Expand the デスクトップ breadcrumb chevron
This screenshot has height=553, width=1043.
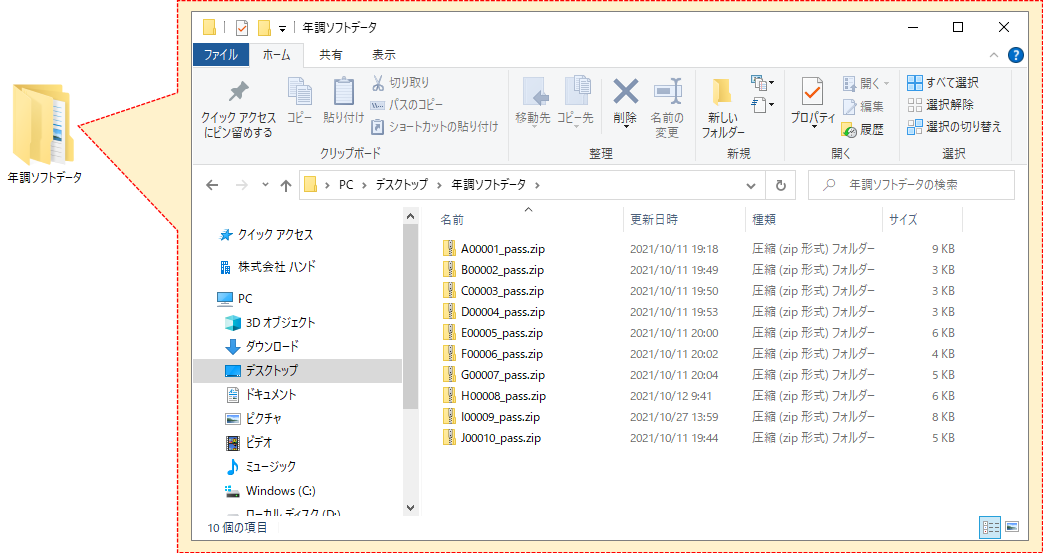click(439, 186)
